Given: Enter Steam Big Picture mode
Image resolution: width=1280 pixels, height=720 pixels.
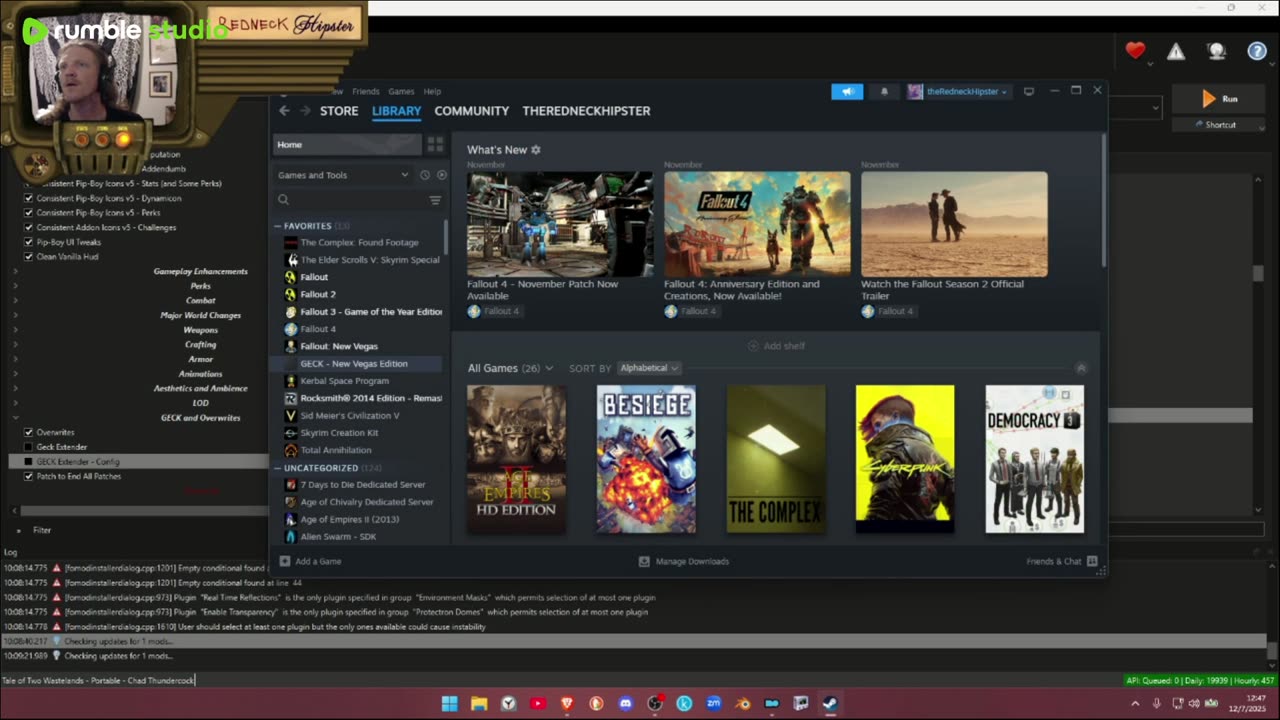Looking at the screenshot, I should (x=1028, y=92).
